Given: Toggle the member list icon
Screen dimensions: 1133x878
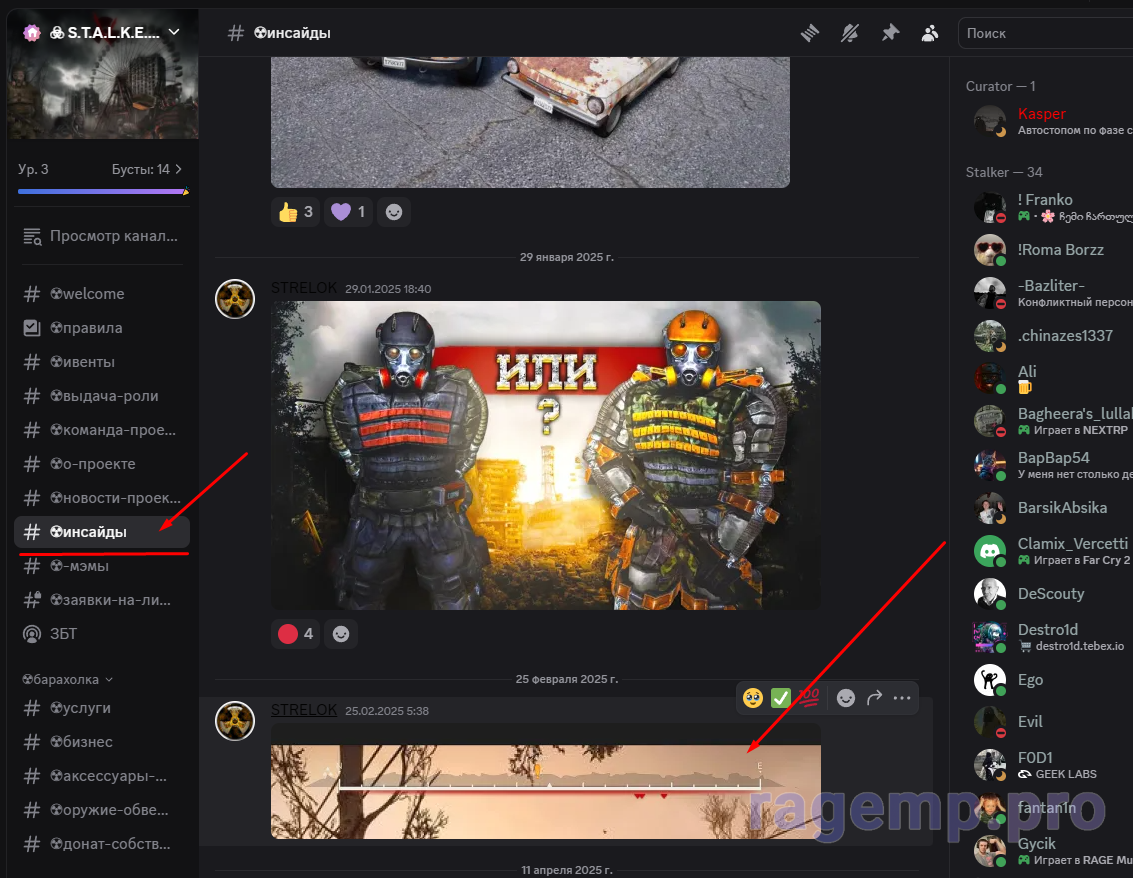Looking at the screenshot, I should (x=930, y=33).
